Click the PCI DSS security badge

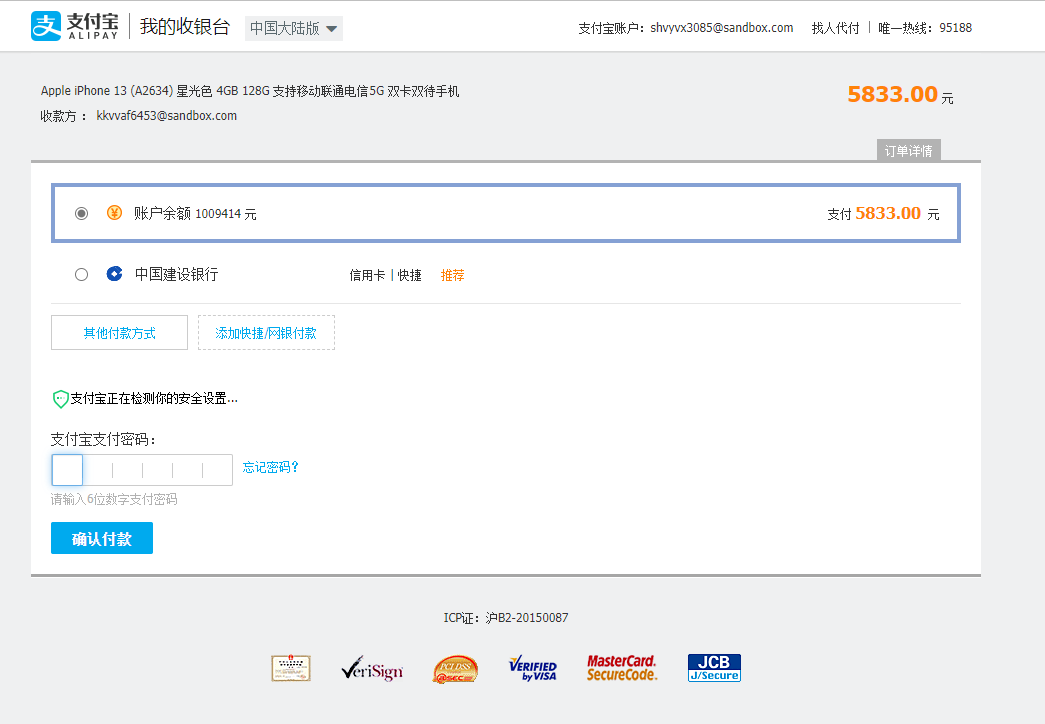[x=455, y=669]
